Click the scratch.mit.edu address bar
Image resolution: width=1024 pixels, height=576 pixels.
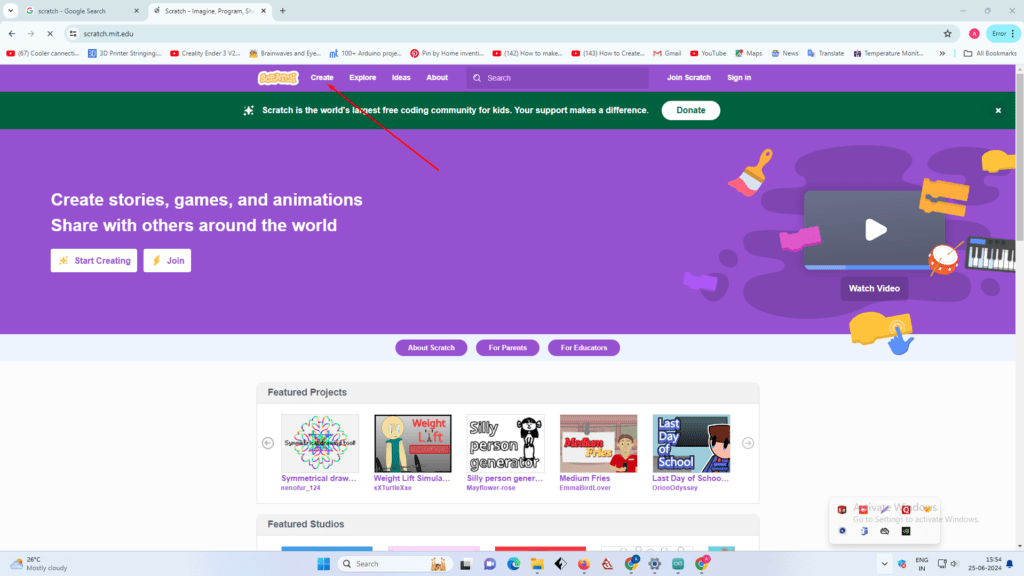click(x=513, y=33)
